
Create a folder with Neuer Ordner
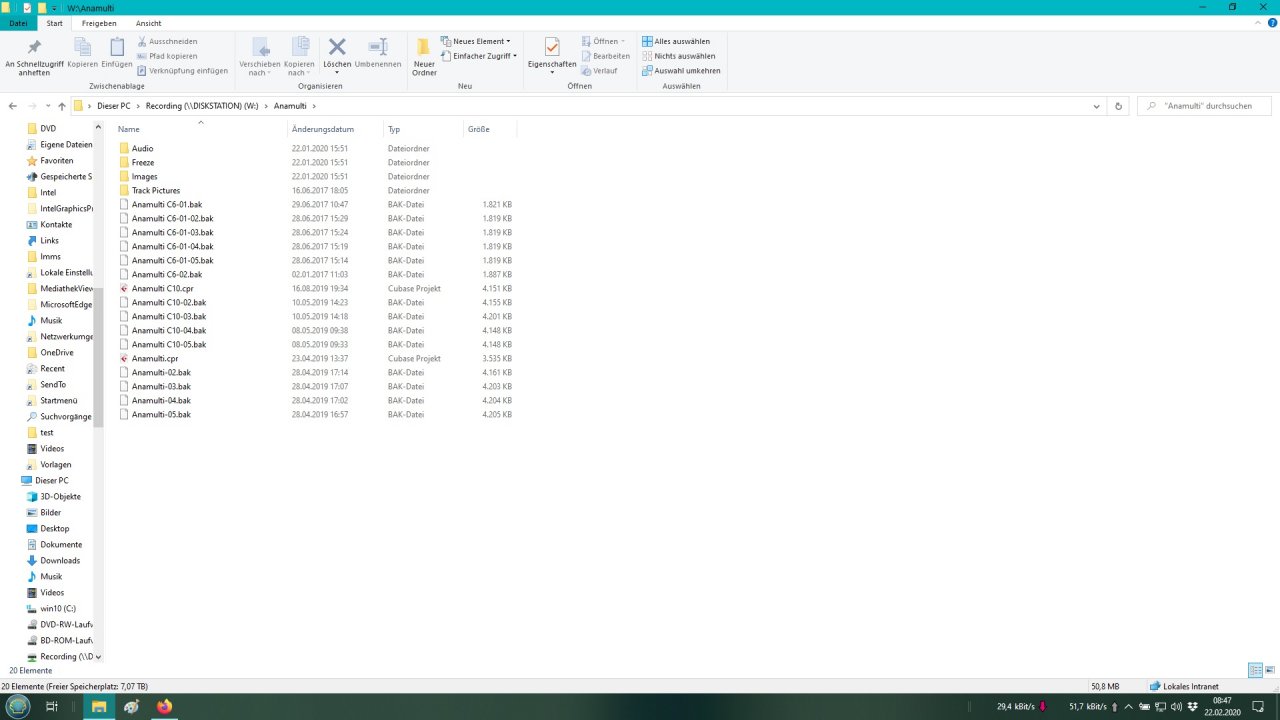click(424, 56)
